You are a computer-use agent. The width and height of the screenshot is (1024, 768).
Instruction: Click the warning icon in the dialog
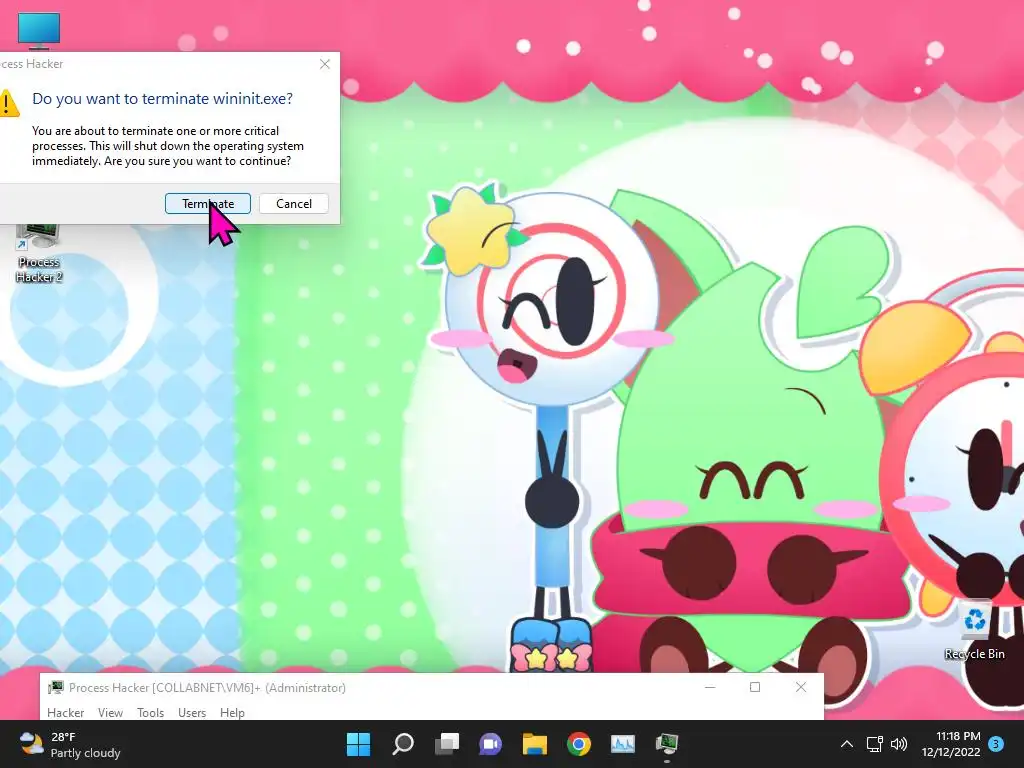click(8, 103)
